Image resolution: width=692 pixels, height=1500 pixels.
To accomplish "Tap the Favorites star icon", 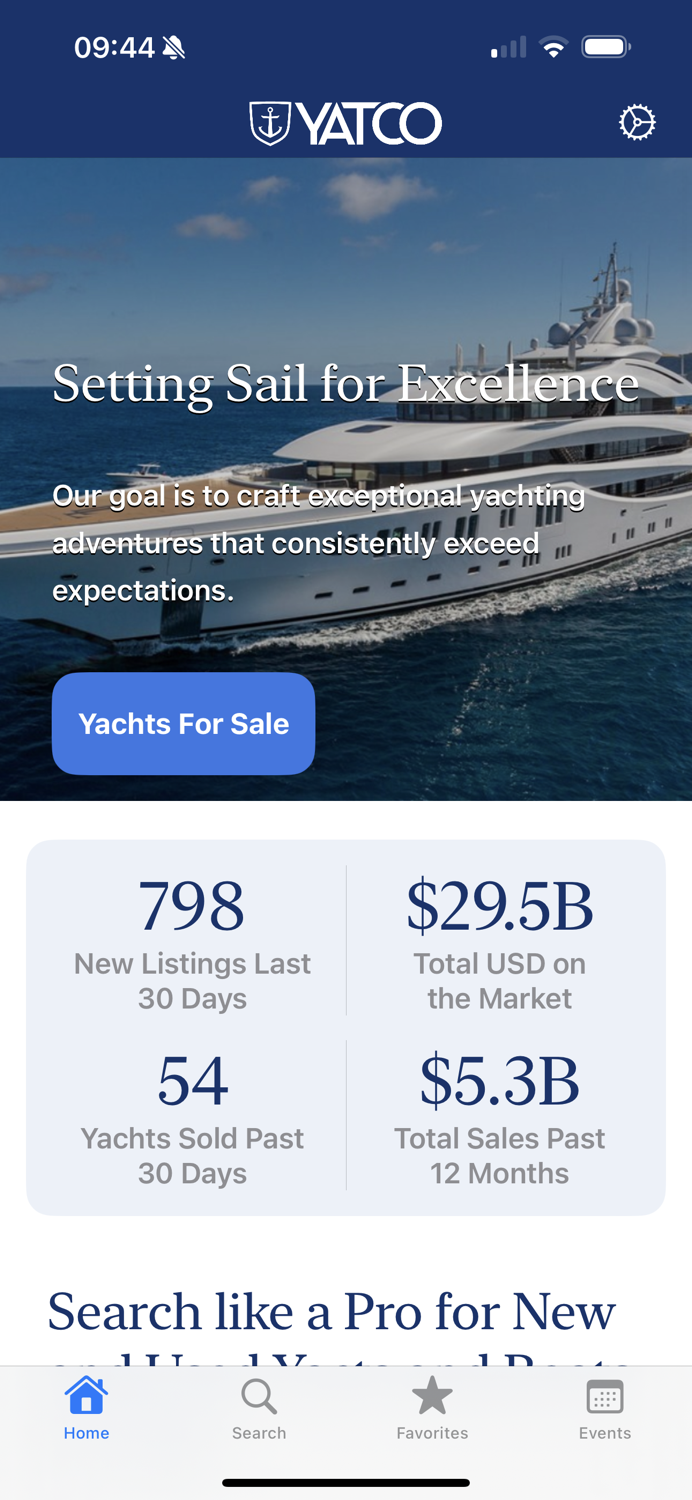I will tap(432, 1392).
